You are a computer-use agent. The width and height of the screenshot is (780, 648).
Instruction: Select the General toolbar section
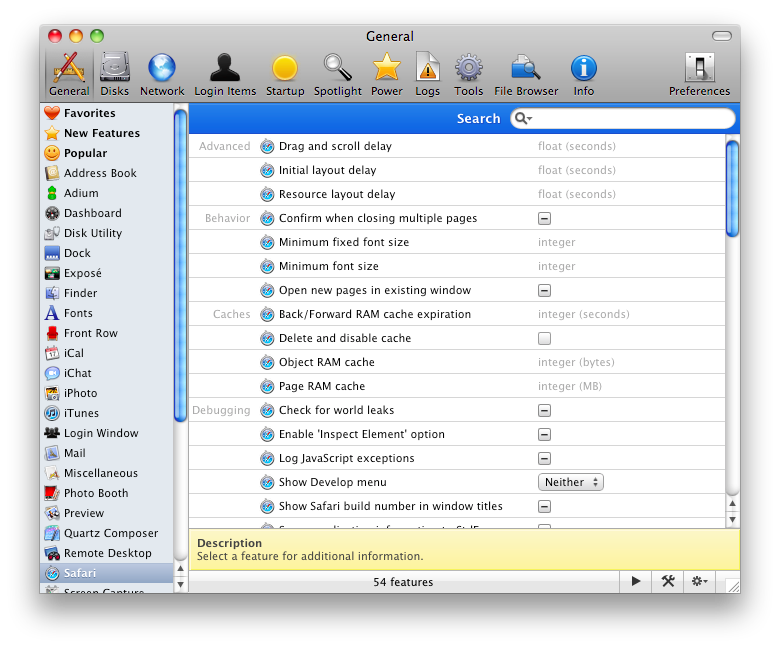coord(69,75)
